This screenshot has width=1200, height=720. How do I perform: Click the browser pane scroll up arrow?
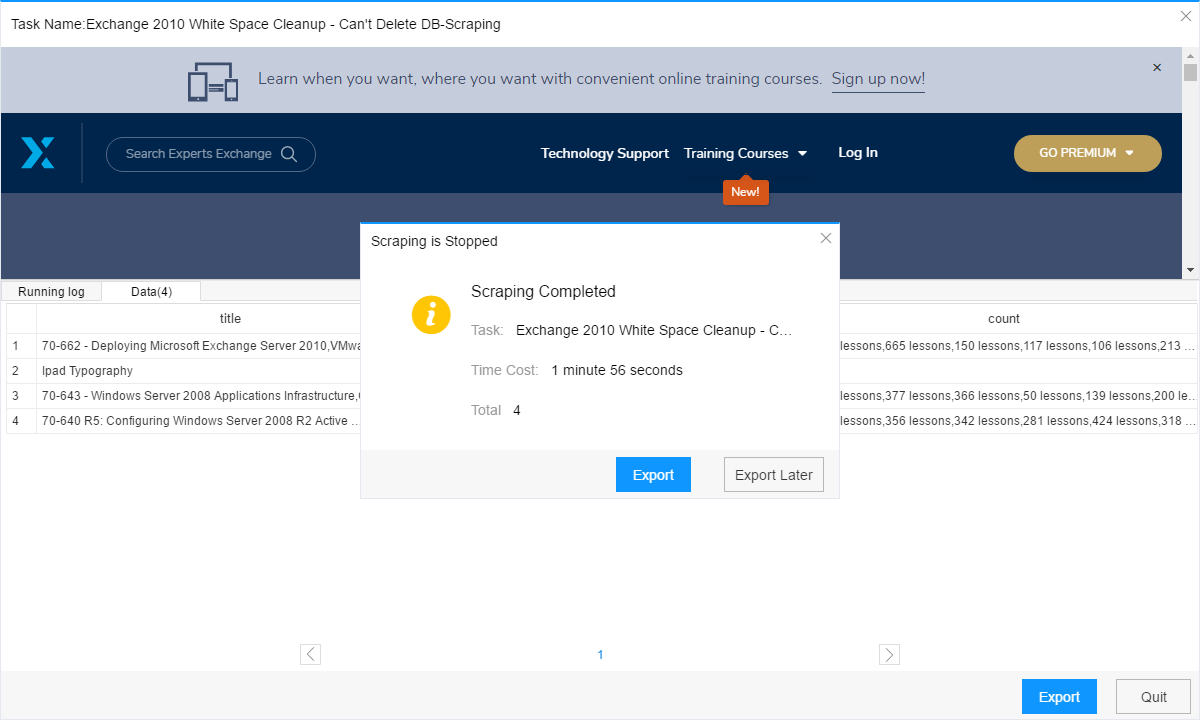(x=1190, y=56)
